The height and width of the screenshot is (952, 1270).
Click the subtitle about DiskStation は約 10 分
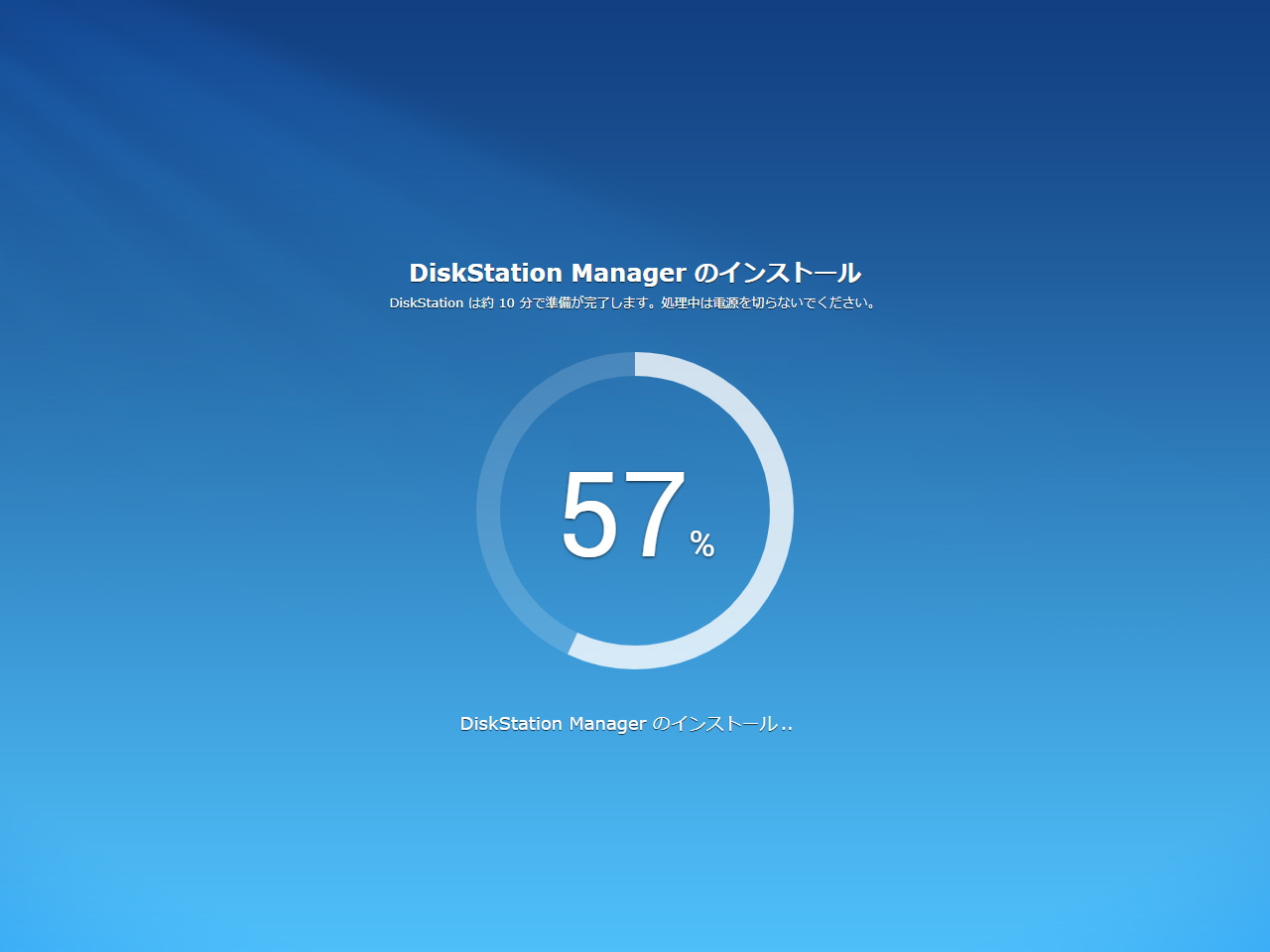[634, 302]
